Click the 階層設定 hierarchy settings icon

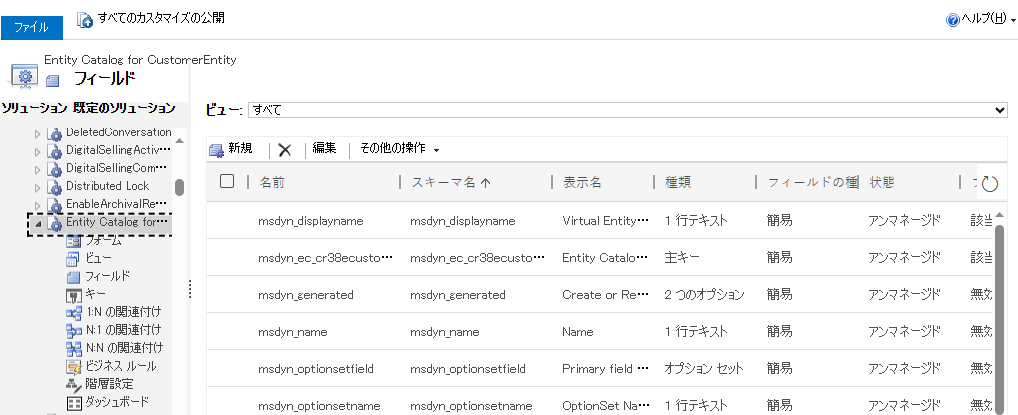[x=74, y=384]
